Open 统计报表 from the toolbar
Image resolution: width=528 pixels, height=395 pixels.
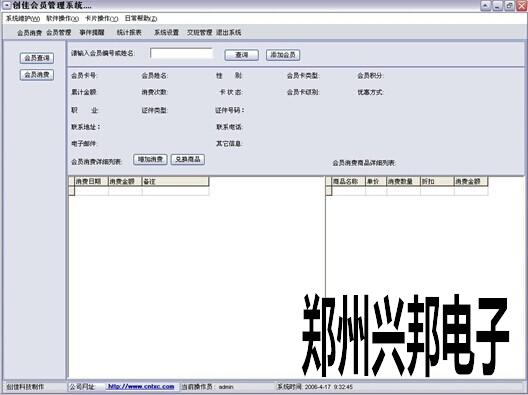129,33
